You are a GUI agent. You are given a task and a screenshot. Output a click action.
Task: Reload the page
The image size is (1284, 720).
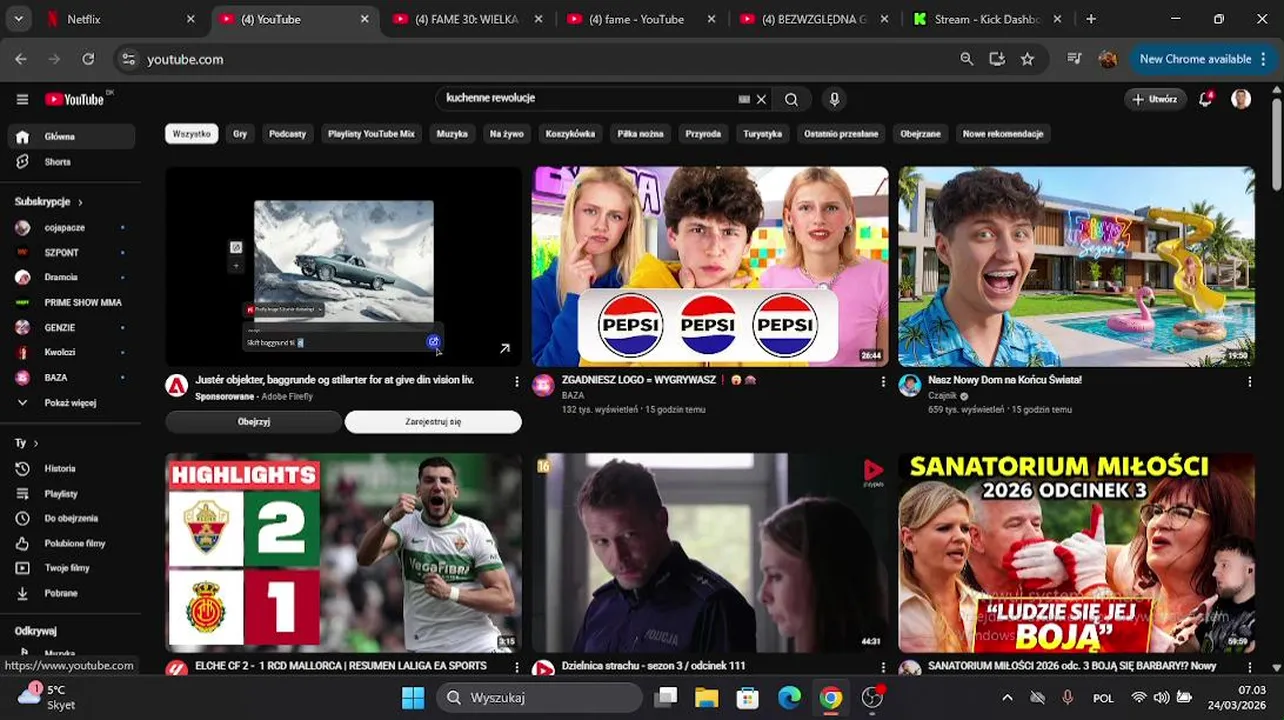tap(88, 59)
